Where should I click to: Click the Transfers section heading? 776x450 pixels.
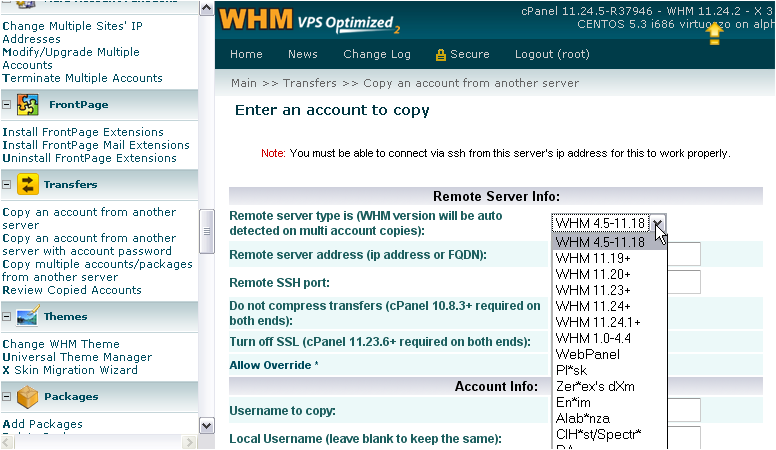pyautogui.click(x=70, y=184)
